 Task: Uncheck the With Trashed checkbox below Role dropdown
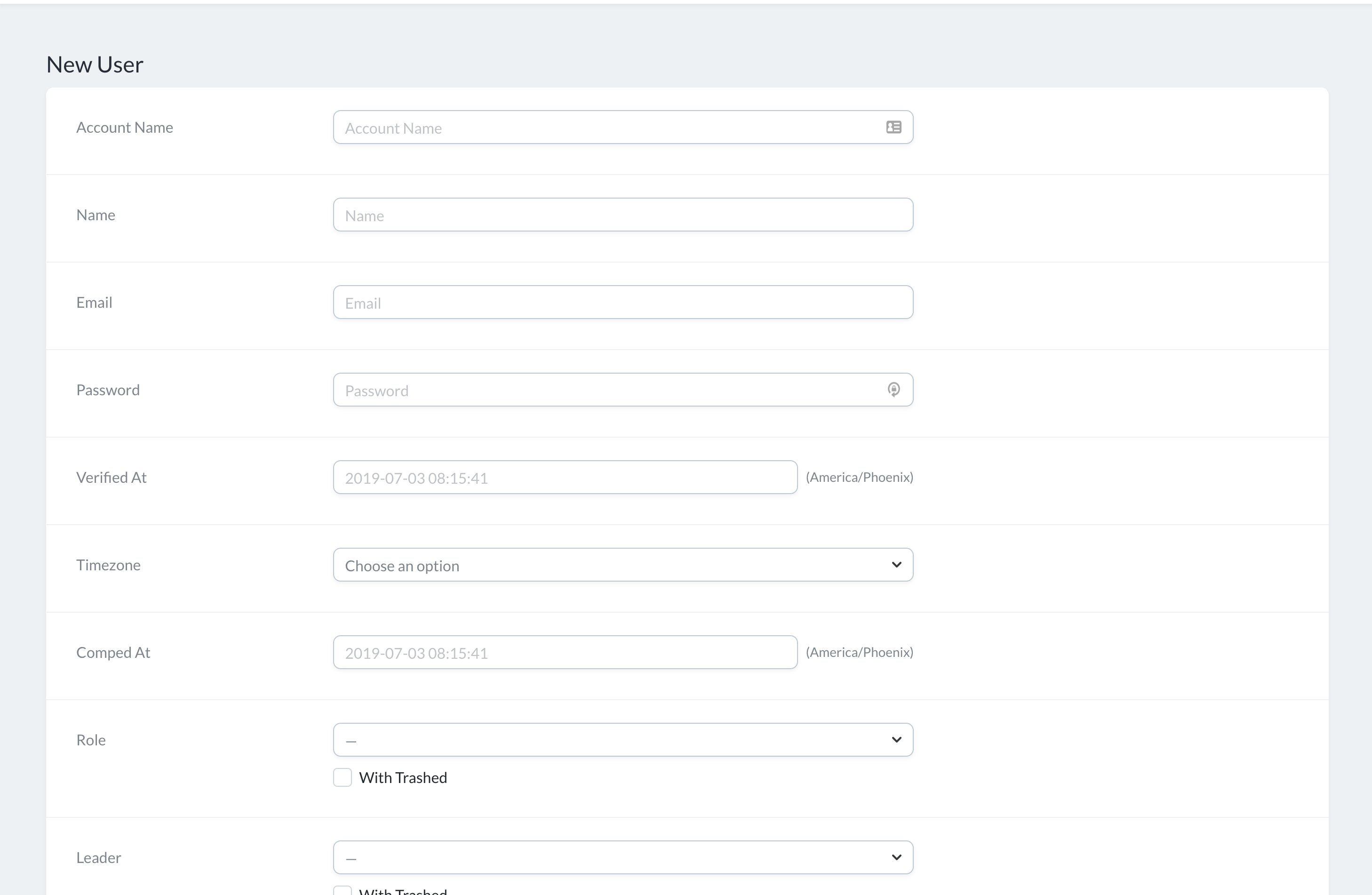(343, 777)
